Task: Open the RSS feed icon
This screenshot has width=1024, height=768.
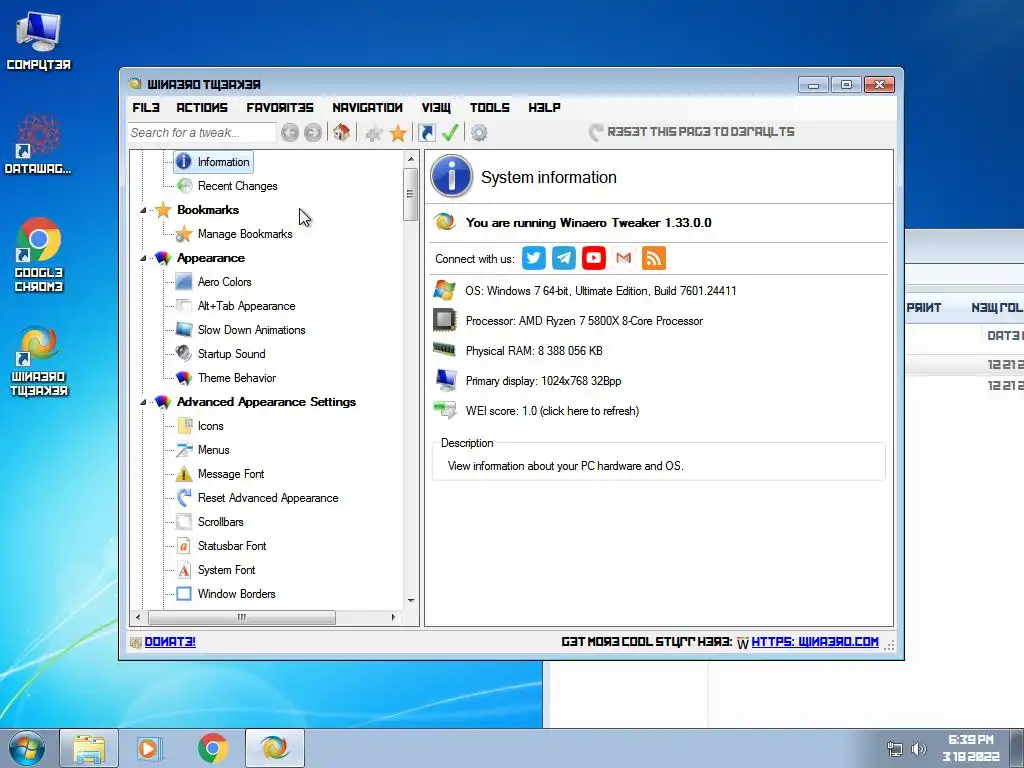Action: (x=654, y=258)
